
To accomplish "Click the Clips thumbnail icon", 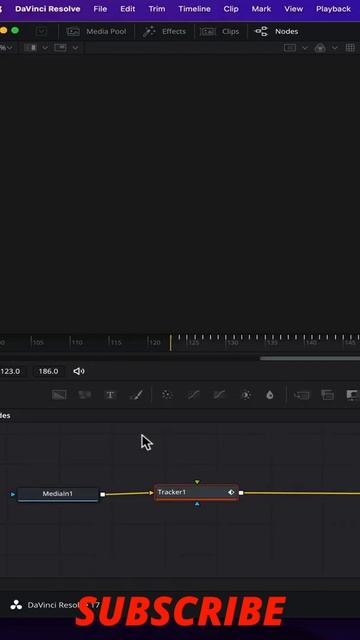I will click(207, 31).
